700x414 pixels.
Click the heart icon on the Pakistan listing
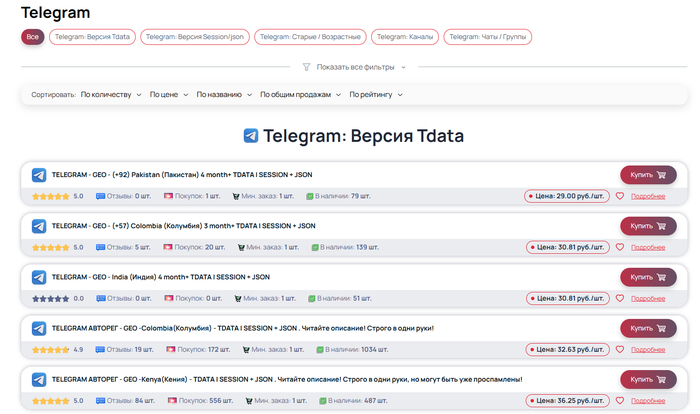click(620, 196)
